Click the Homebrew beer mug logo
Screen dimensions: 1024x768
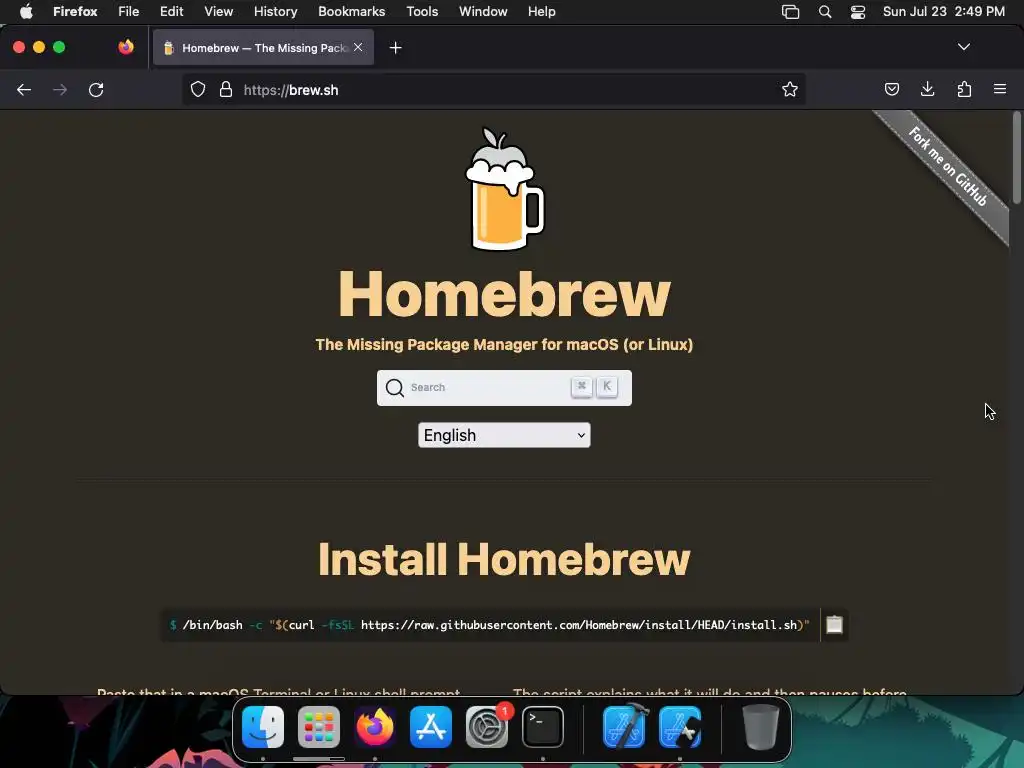pyautogui.click(x=504, y=189)
